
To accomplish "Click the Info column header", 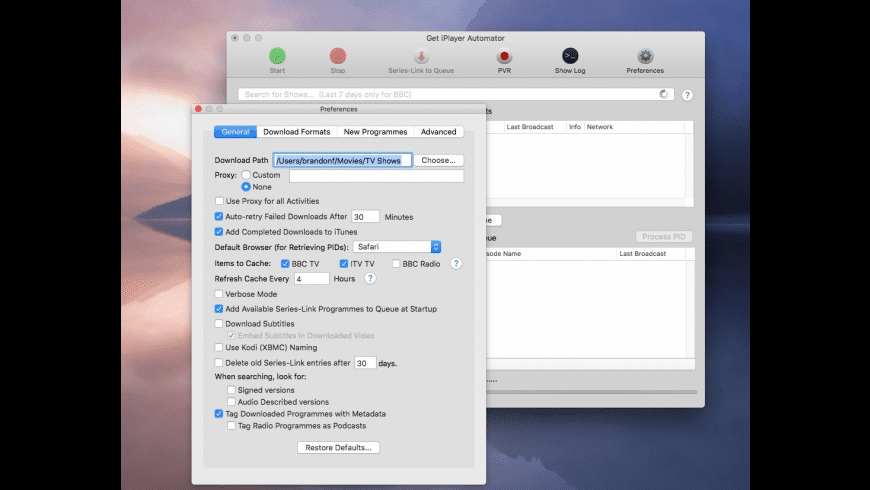I will point(575,127).
